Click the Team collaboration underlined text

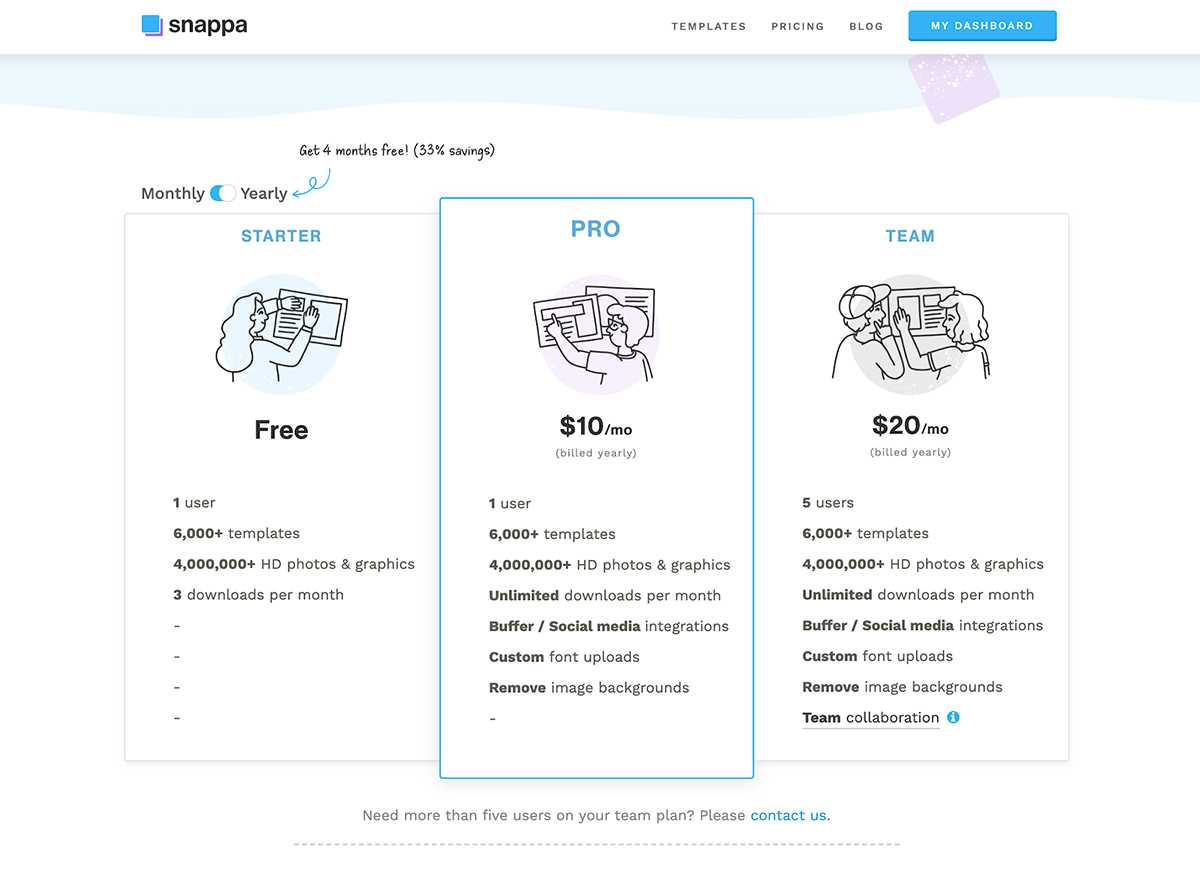click(x=870, y=718)
